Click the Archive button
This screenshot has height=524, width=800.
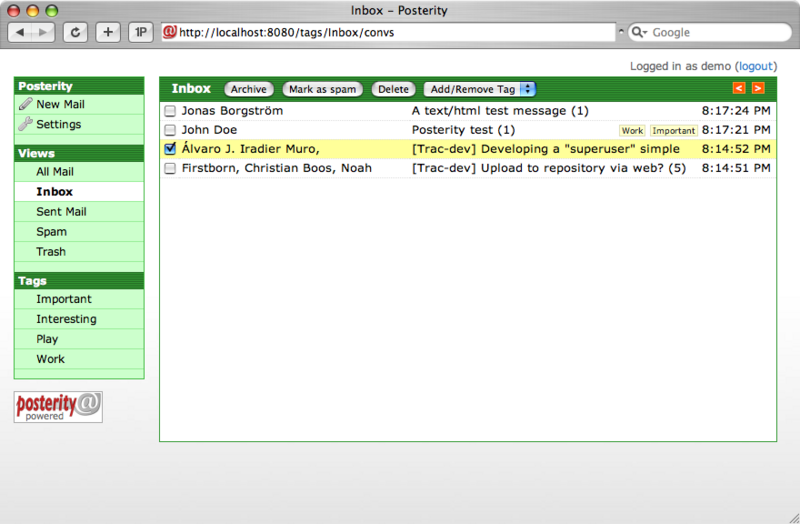point(248,89)
